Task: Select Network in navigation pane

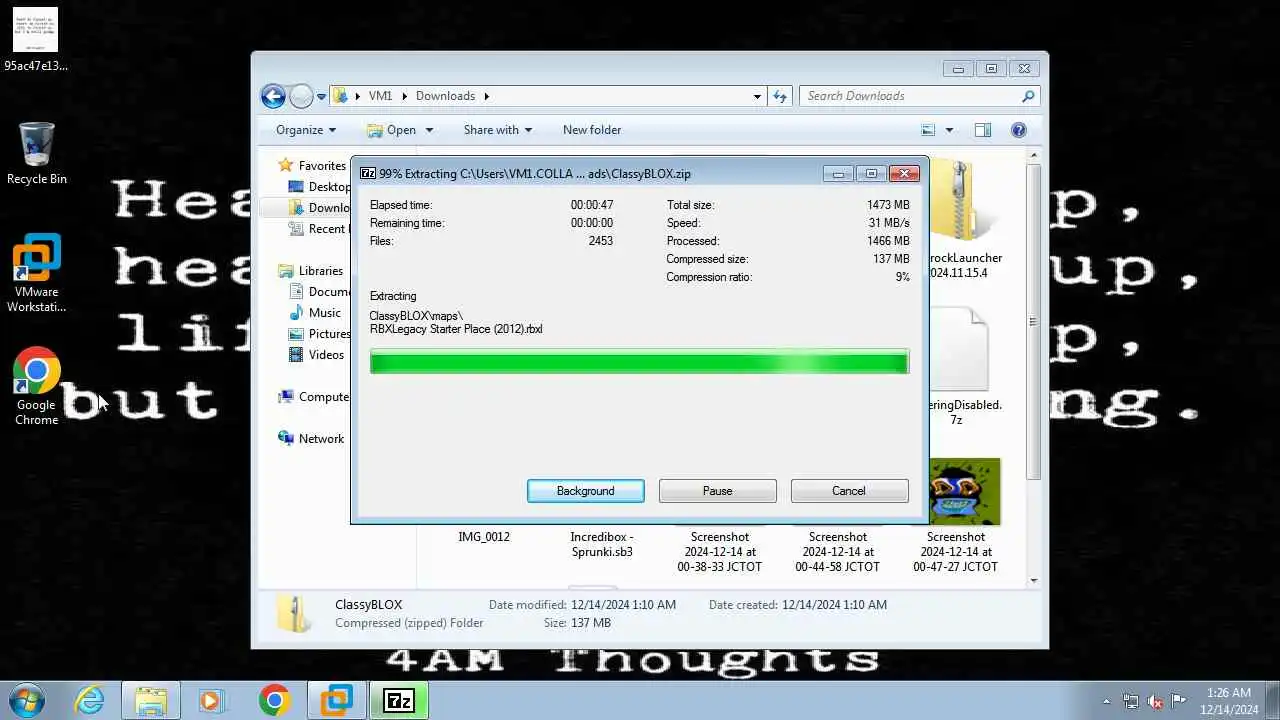Action: coord(311,439)
